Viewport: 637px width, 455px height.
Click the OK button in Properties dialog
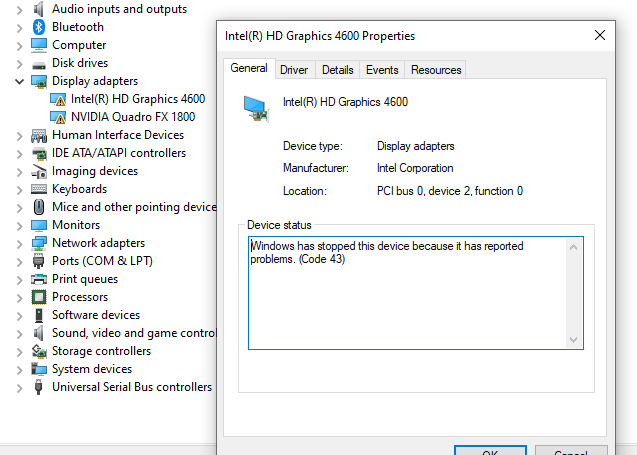tap(490, 451)
